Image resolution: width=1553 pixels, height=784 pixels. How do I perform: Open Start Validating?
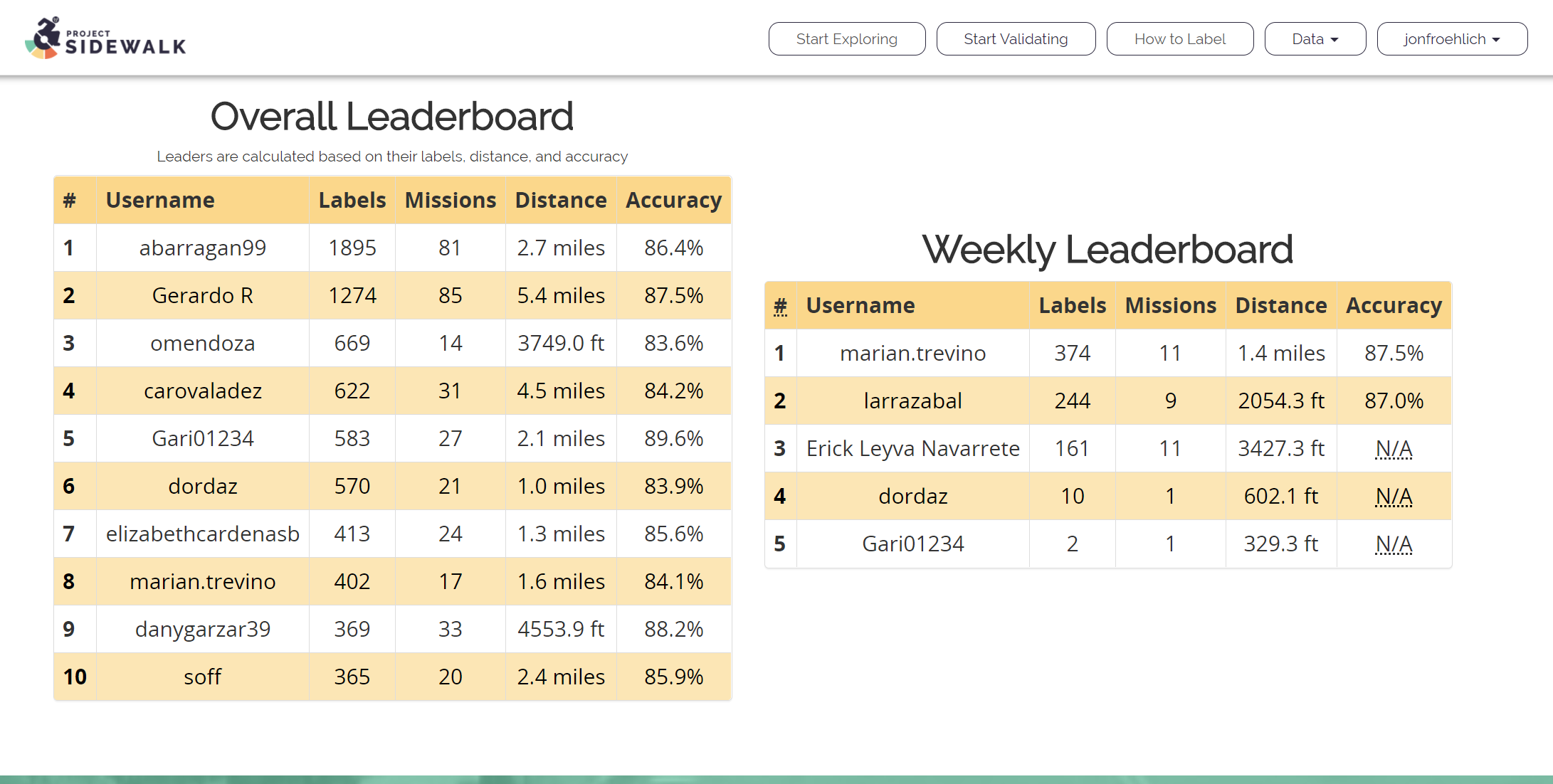click(1016, 39)
